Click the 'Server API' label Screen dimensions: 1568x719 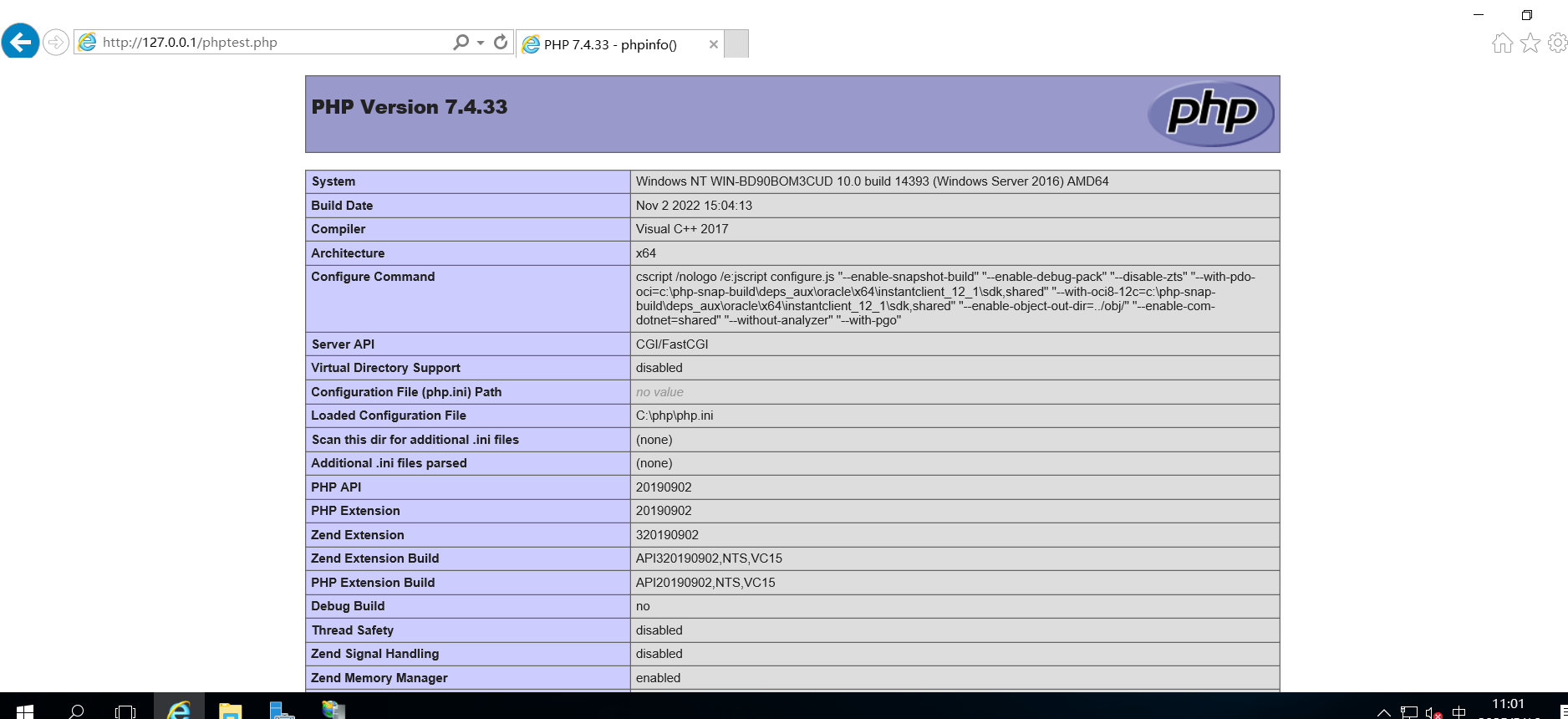click(343, 344)
